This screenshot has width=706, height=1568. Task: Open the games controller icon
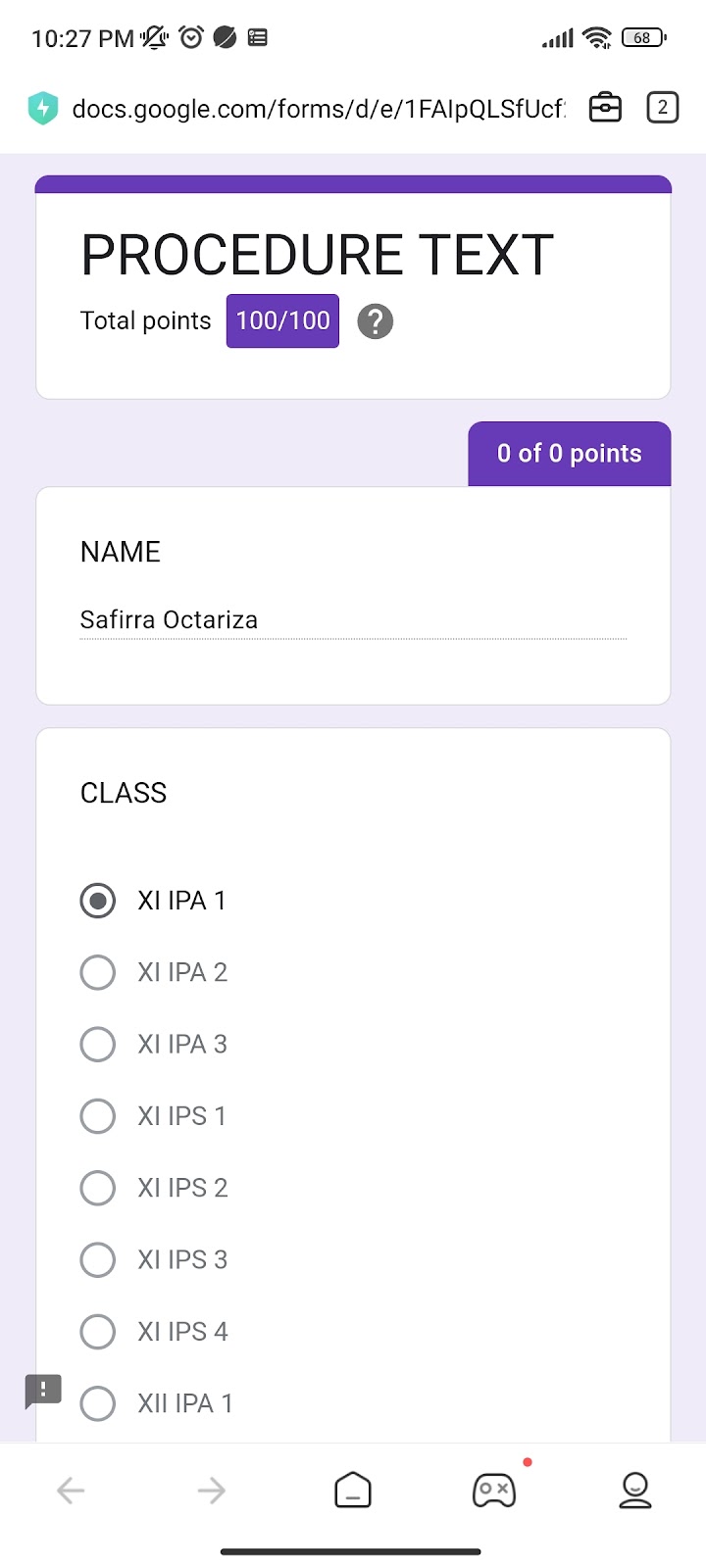point(494,1491)
